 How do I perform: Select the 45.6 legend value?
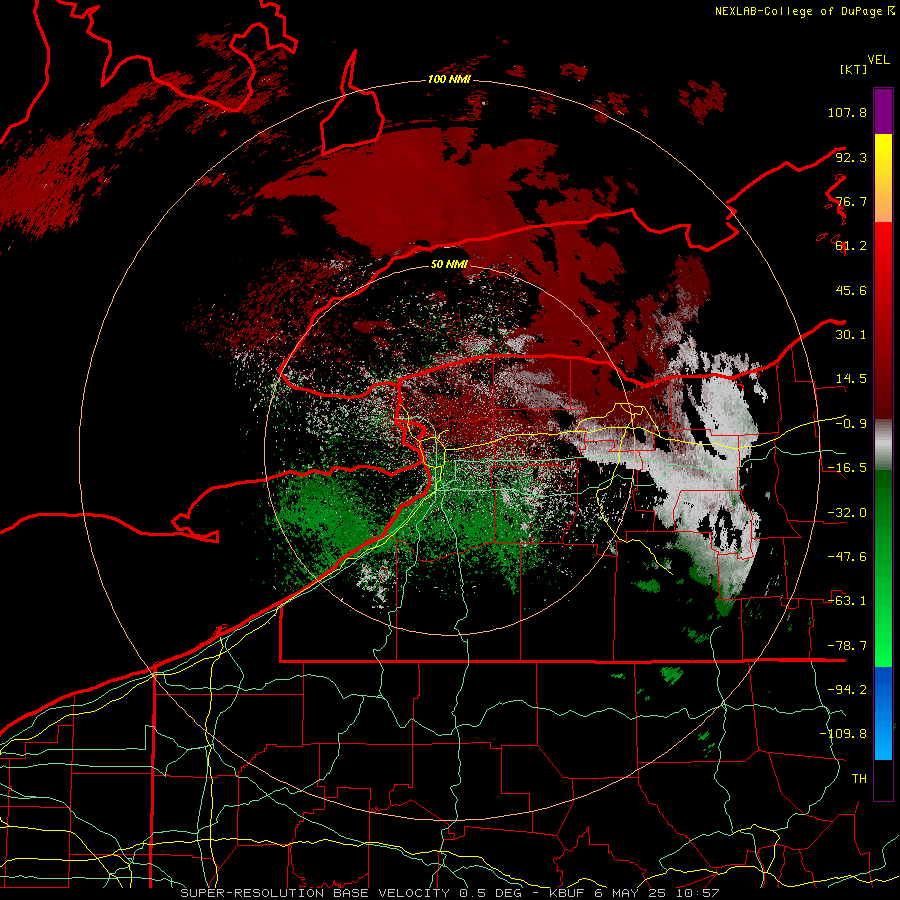coord(851,290)
